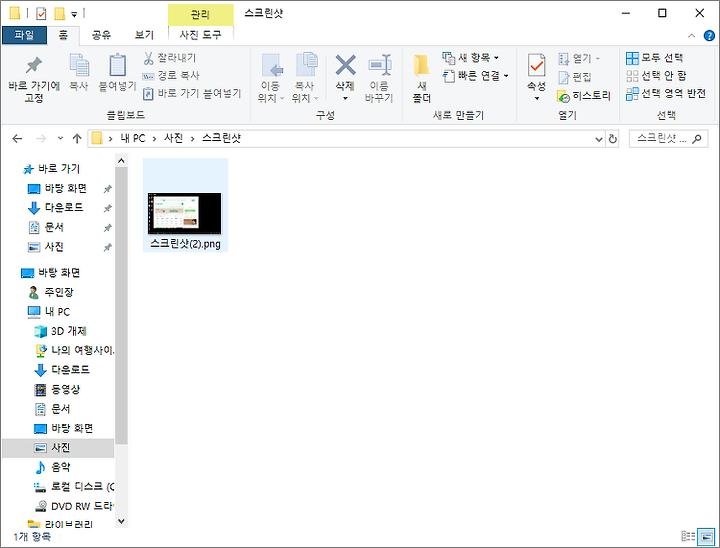
Task: Open the 파일 menu tab
Action: 24,35
